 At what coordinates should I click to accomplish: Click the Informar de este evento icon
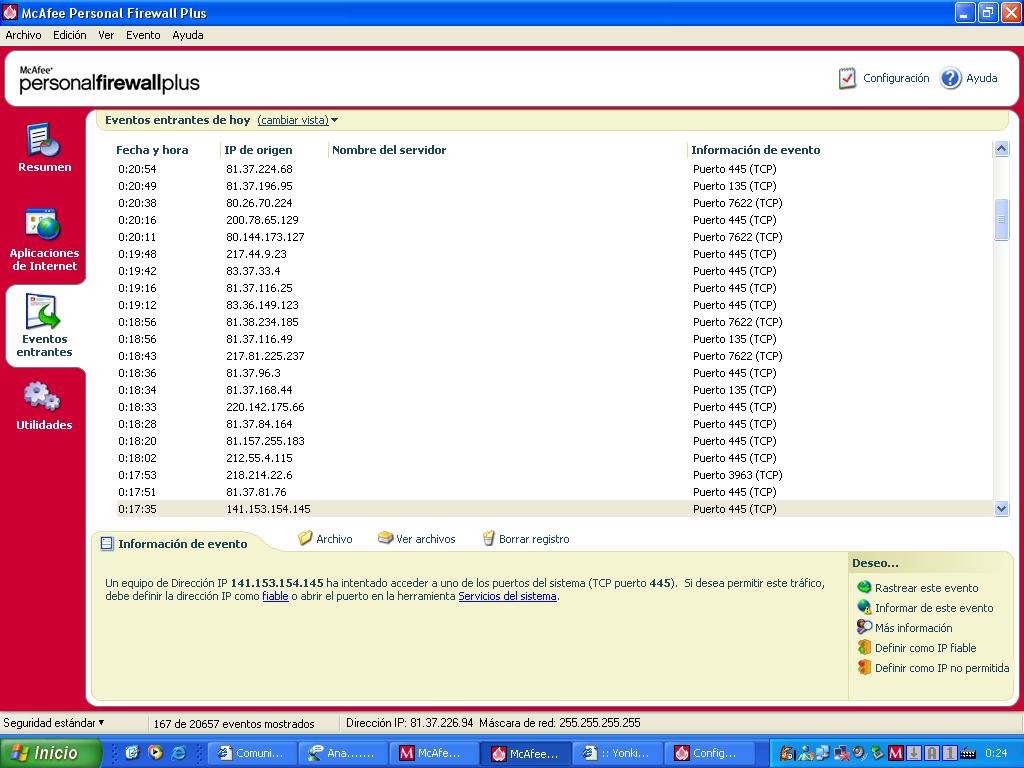pos(864,607)
